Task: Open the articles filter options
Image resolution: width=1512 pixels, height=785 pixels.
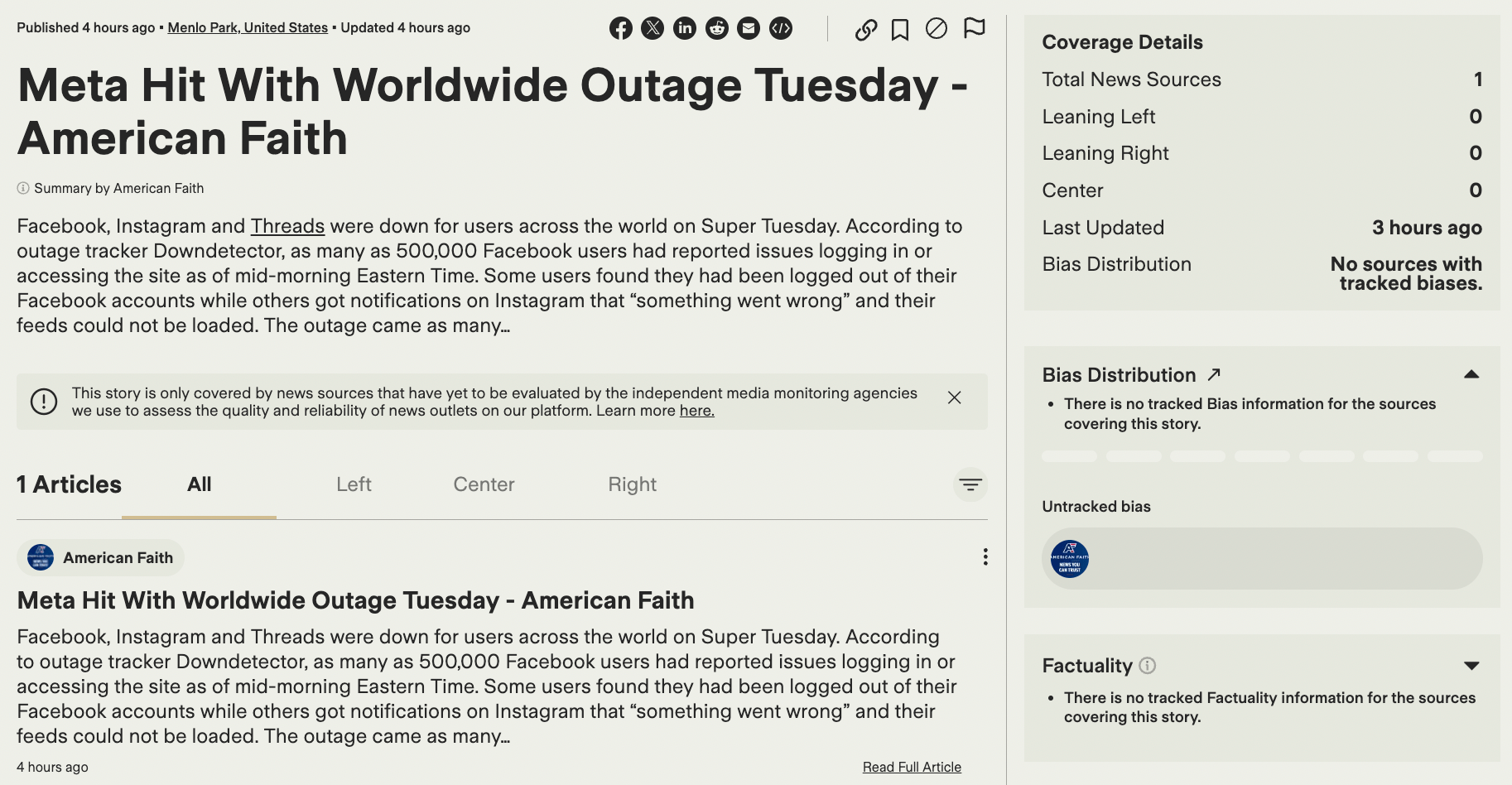Action: click(x=970, y=484)
